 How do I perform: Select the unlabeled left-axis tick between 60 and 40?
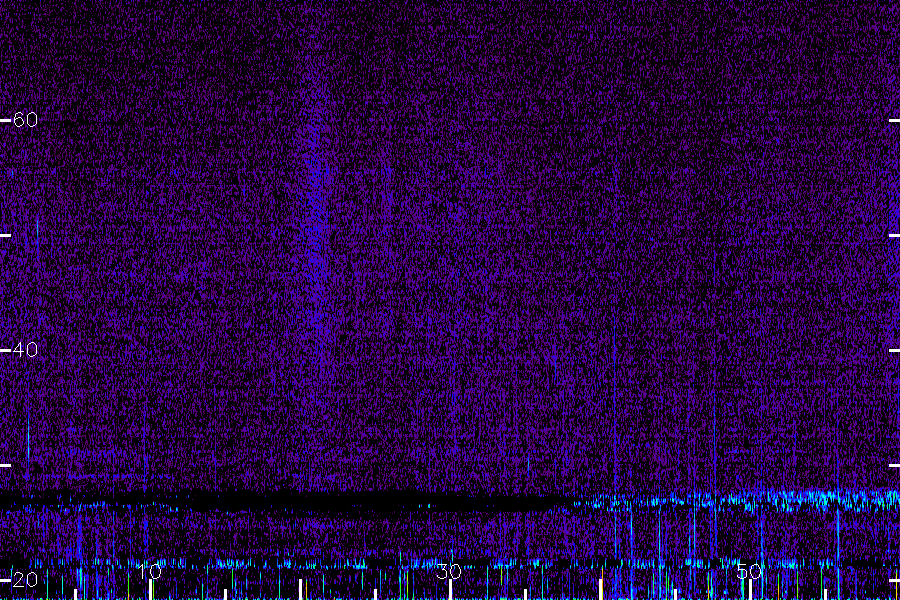[x=5, y=235]
